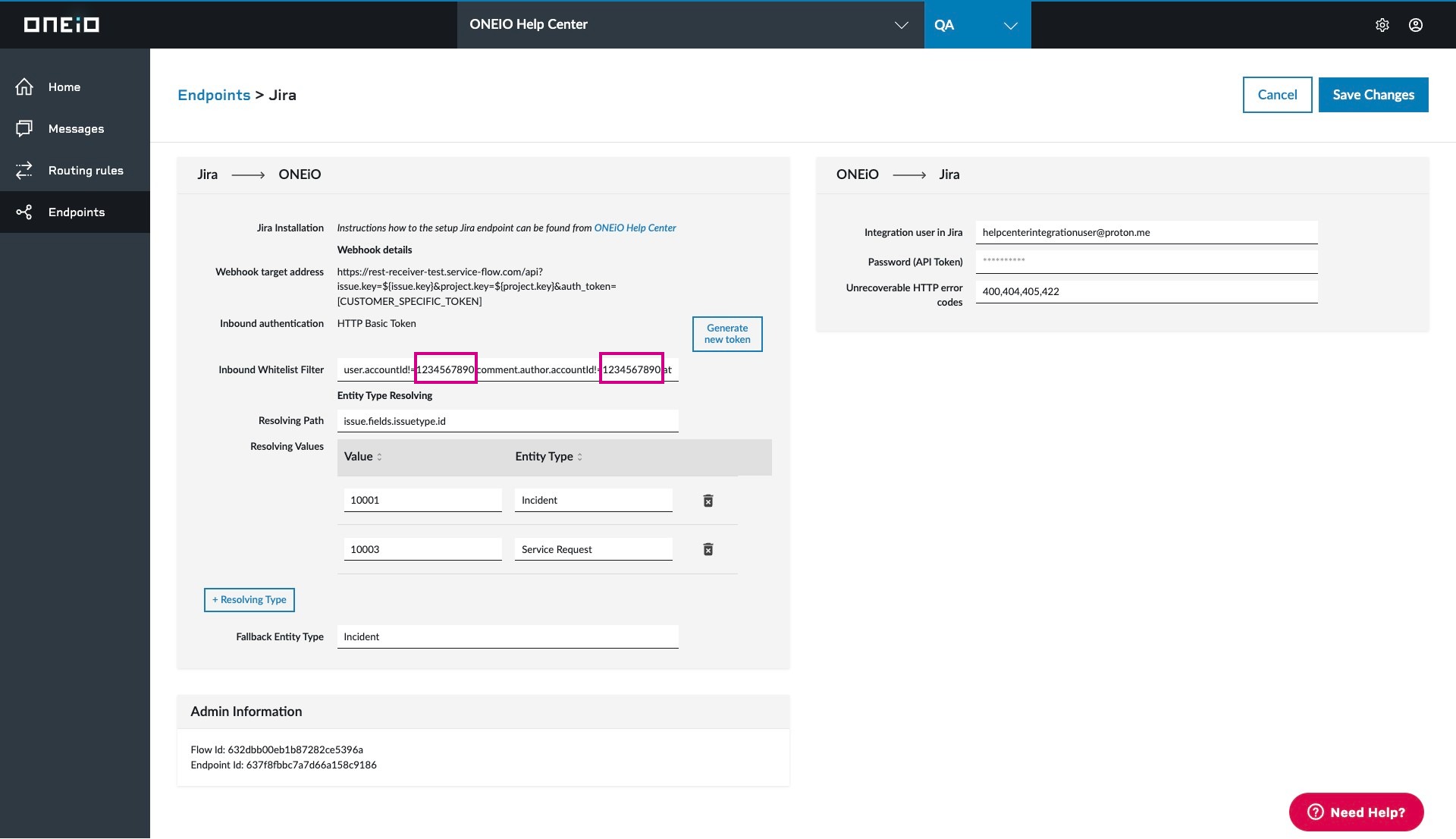Edit the Fallback Entity Type field
This screenshot has width=1456, height=839.
pos(507,636)
